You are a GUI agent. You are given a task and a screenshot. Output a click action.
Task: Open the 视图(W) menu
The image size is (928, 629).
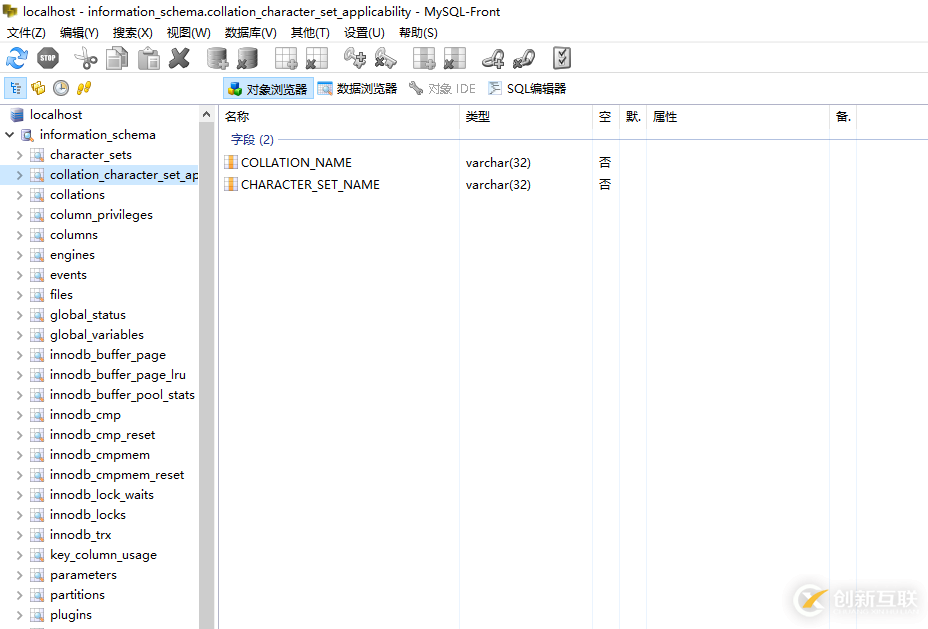click(x=188, y=33)
